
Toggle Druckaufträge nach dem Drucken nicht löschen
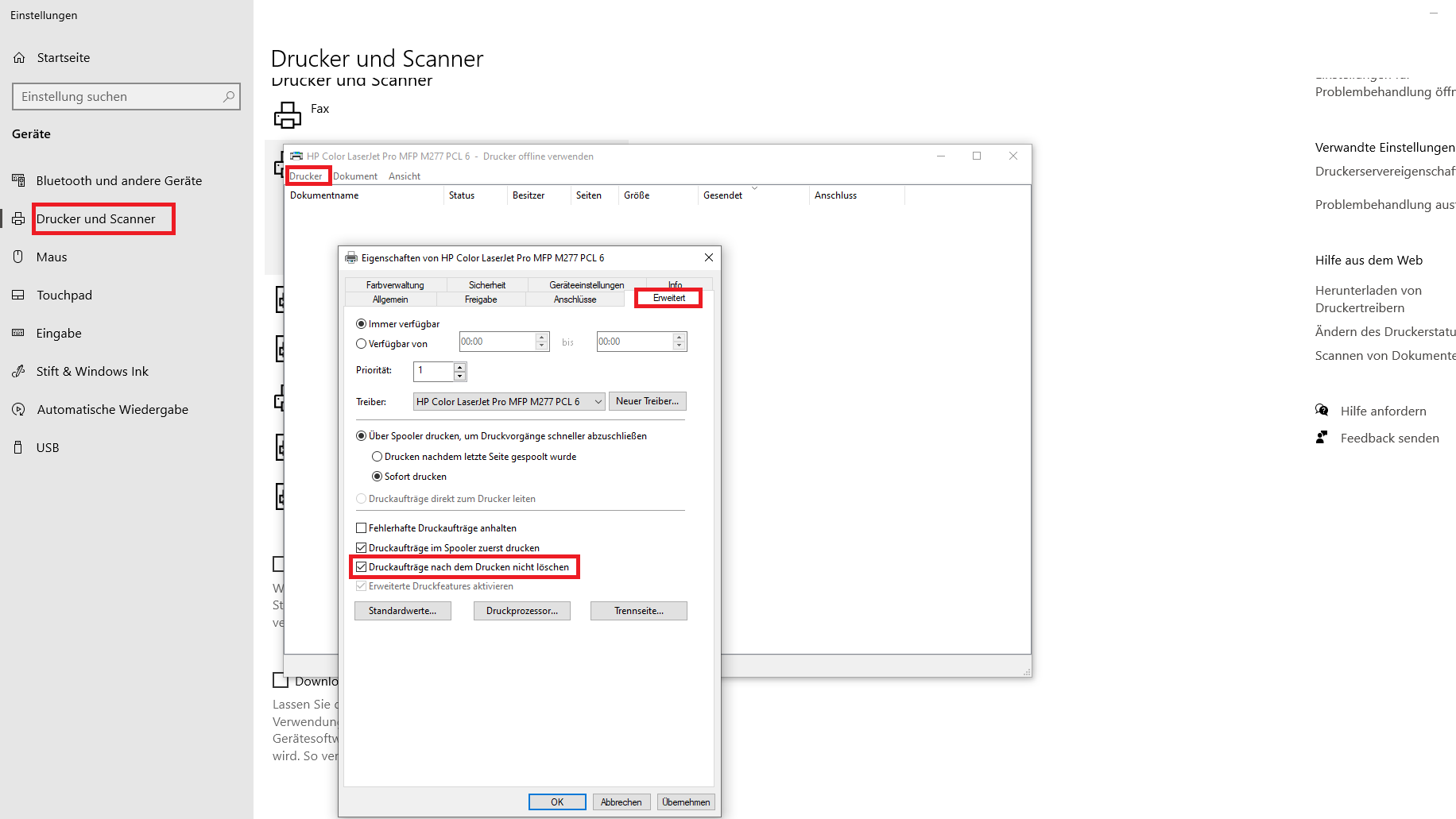point(362,567)
